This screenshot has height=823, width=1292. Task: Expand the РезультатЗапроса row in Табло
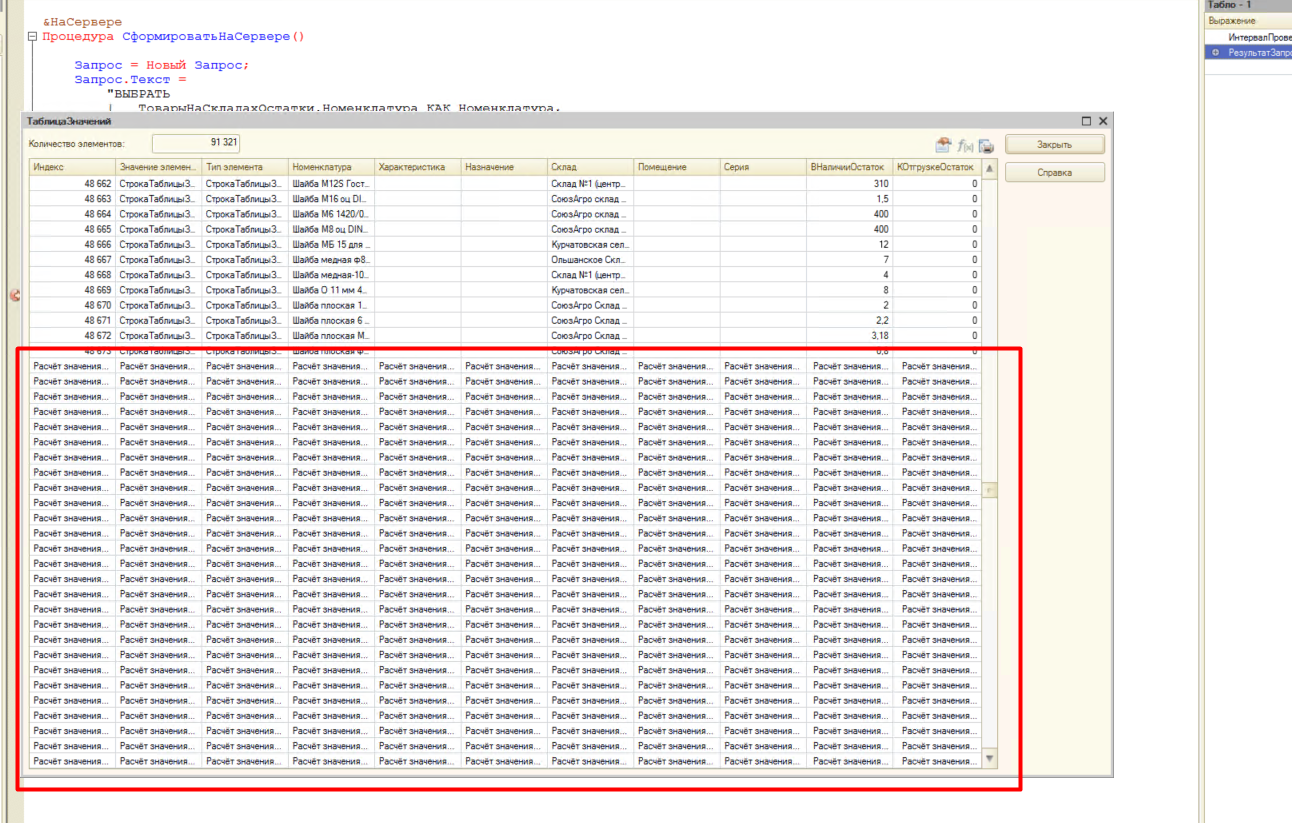tap(1215, 52)
